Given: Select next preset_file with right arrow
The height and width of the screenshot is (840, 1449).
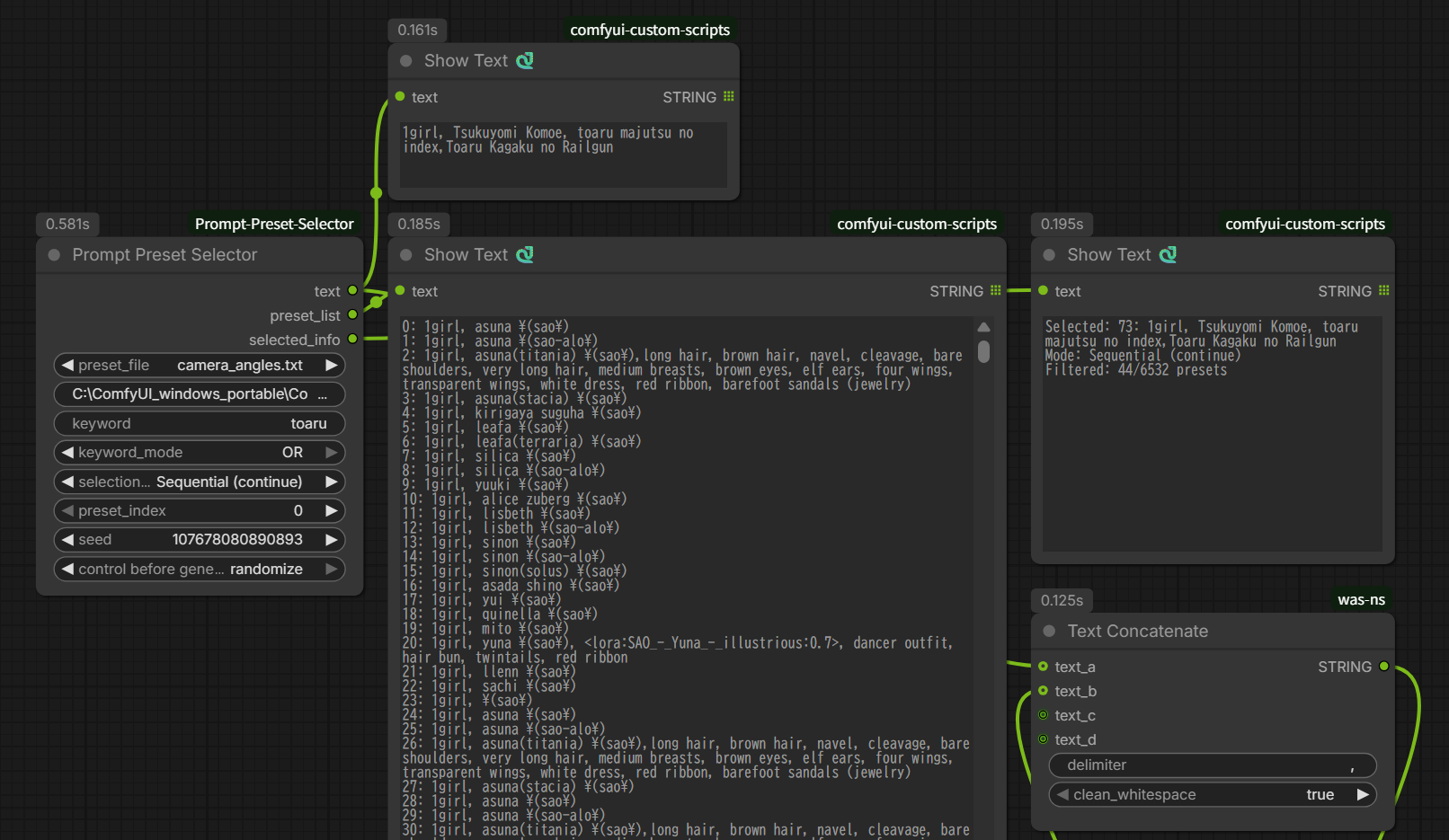Looking at the screenshot, I should tap(332, 365).
